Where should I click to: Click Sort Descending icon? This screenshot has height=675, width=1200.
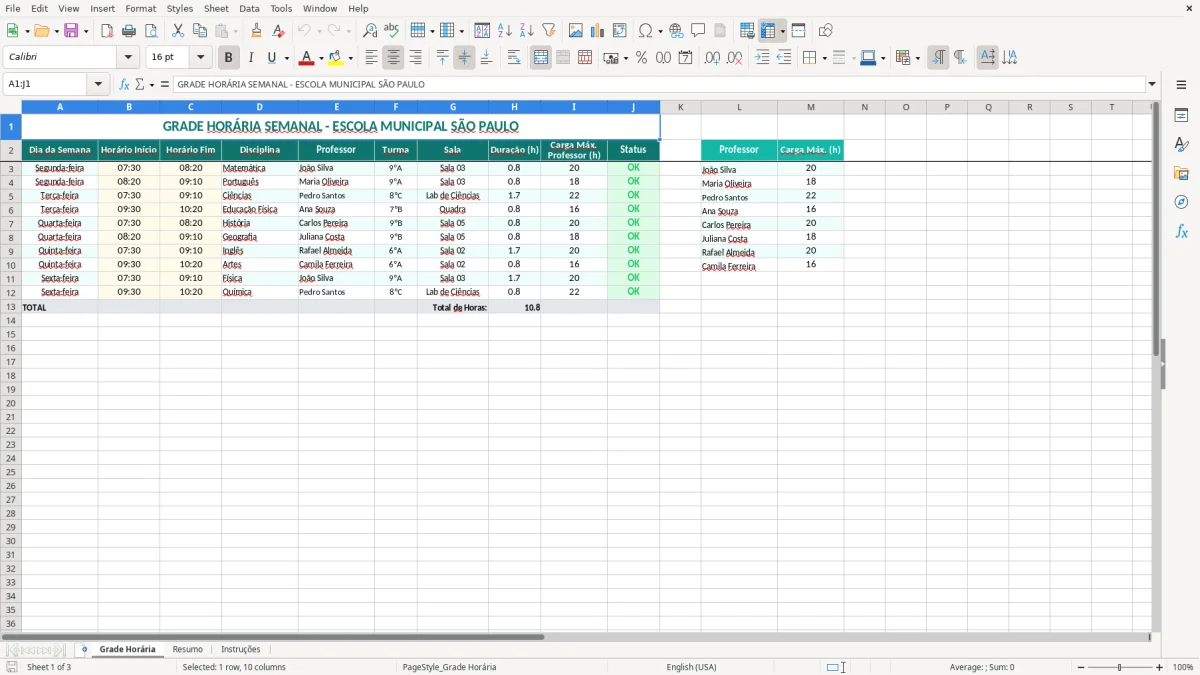click(x=527, y=31)
